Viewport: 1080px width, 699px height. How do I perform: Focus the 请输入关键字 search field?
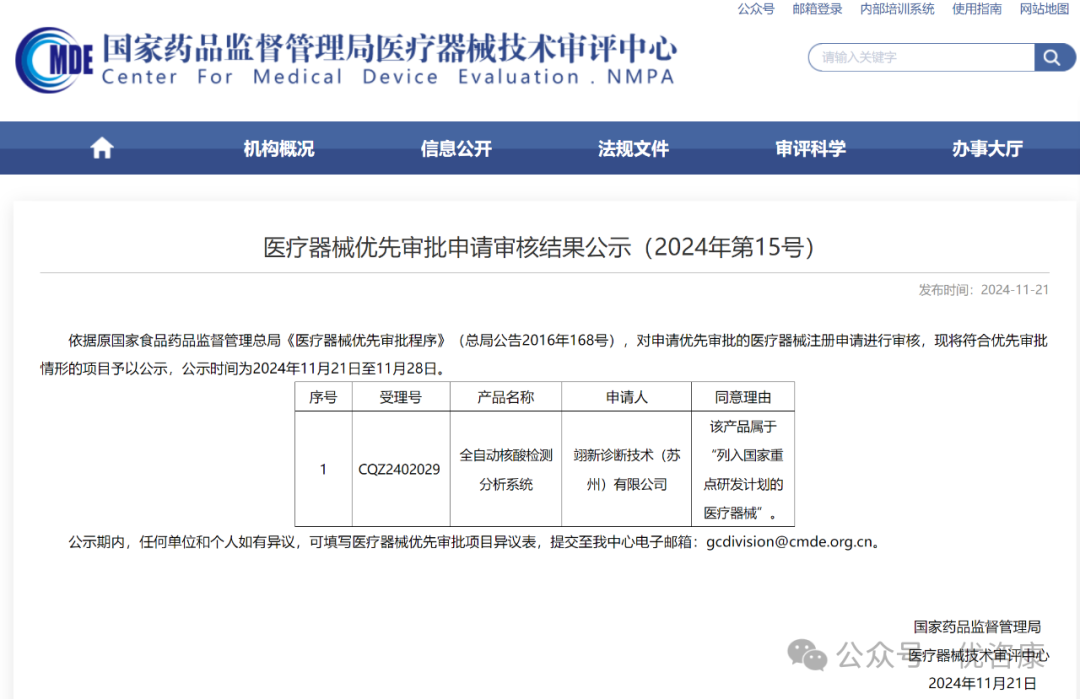[x=920, y=58]
